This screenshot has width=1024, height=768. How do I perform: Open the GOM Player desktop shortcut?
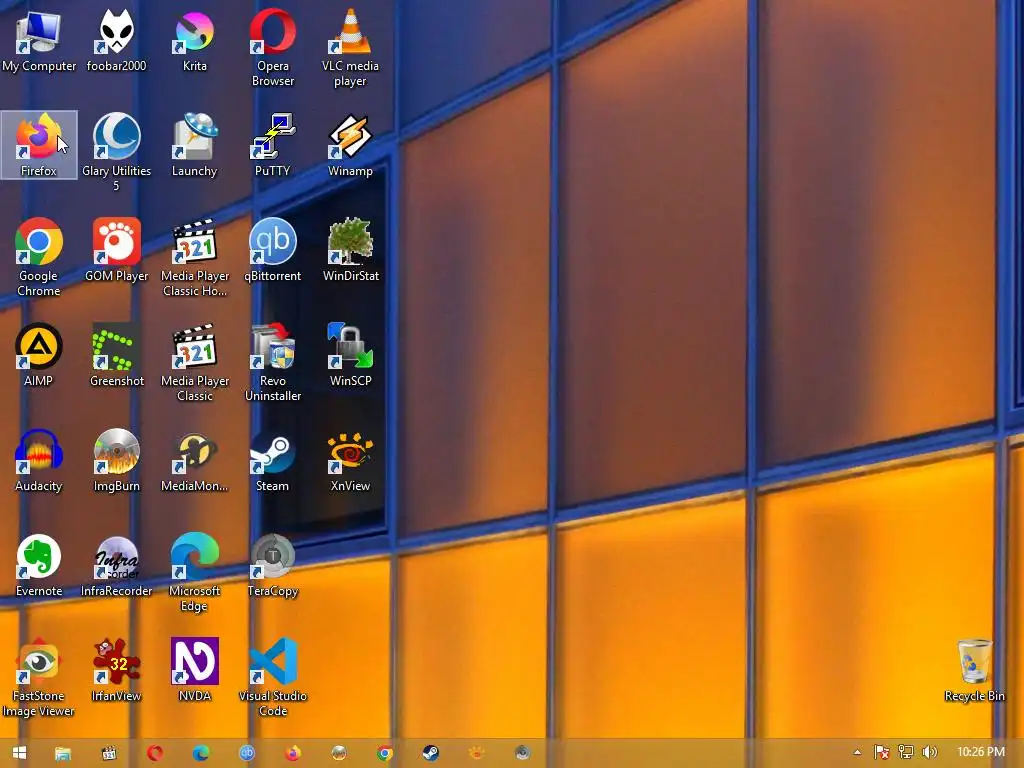point(116,249)
